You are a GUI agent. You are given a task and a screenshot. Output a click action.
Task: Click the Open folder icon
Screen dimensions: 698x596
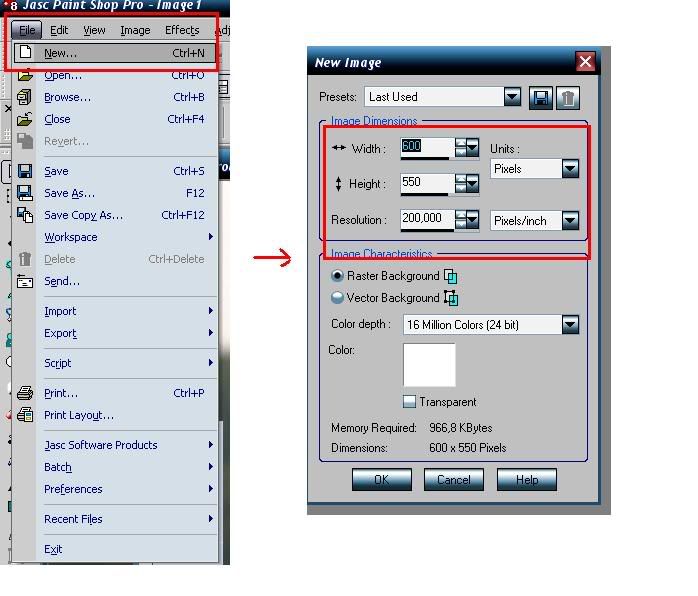click(25, 75)
